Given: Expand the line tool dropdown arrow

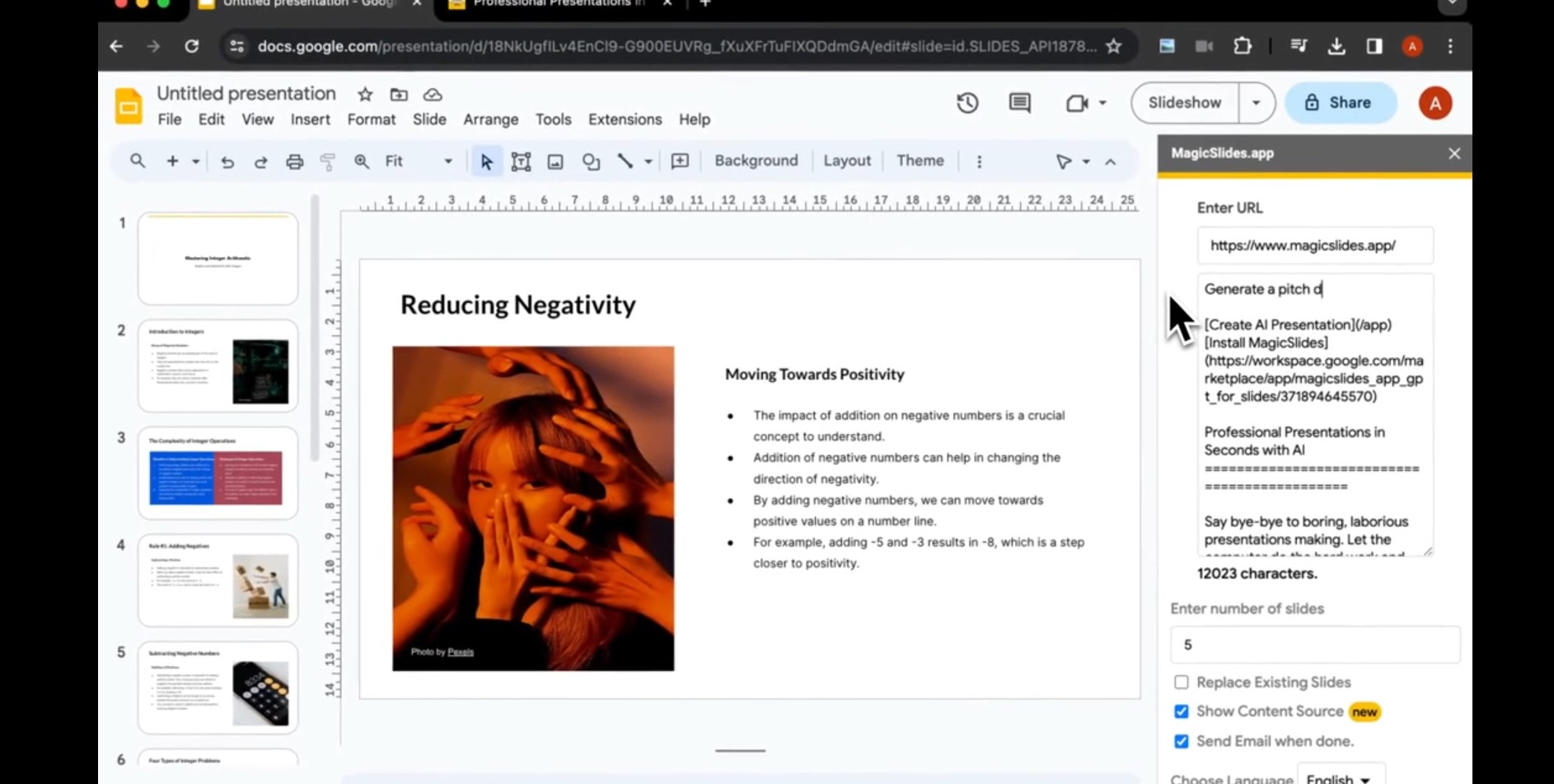Looking at the screenshot, I should (x=648, y=161).
